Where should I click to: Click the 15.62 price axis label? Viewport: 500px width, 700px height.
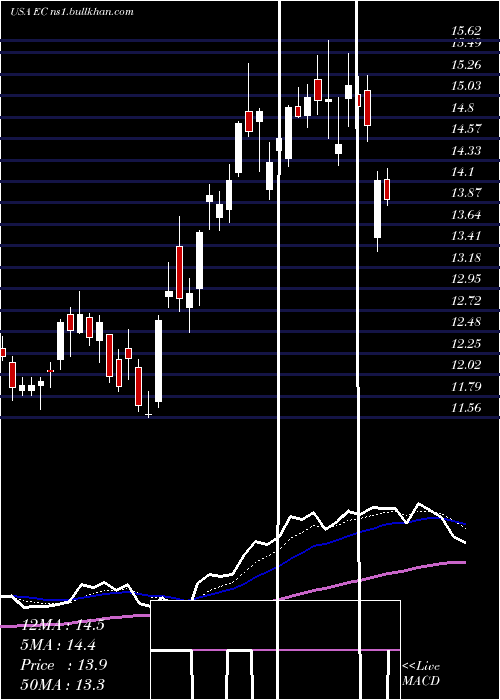pos(466,31)
